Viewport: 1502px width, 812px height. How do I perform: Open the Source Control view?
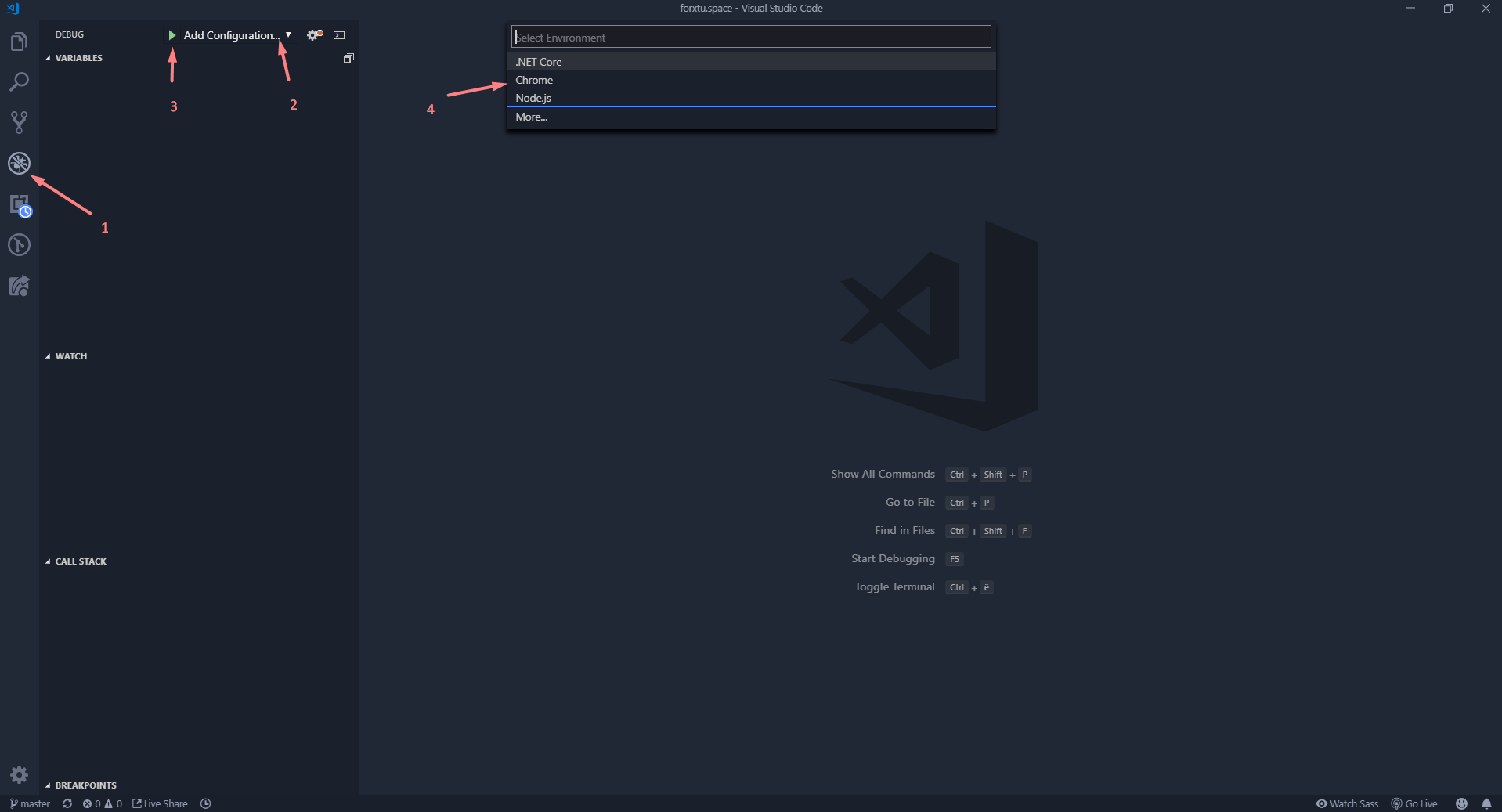19,122
